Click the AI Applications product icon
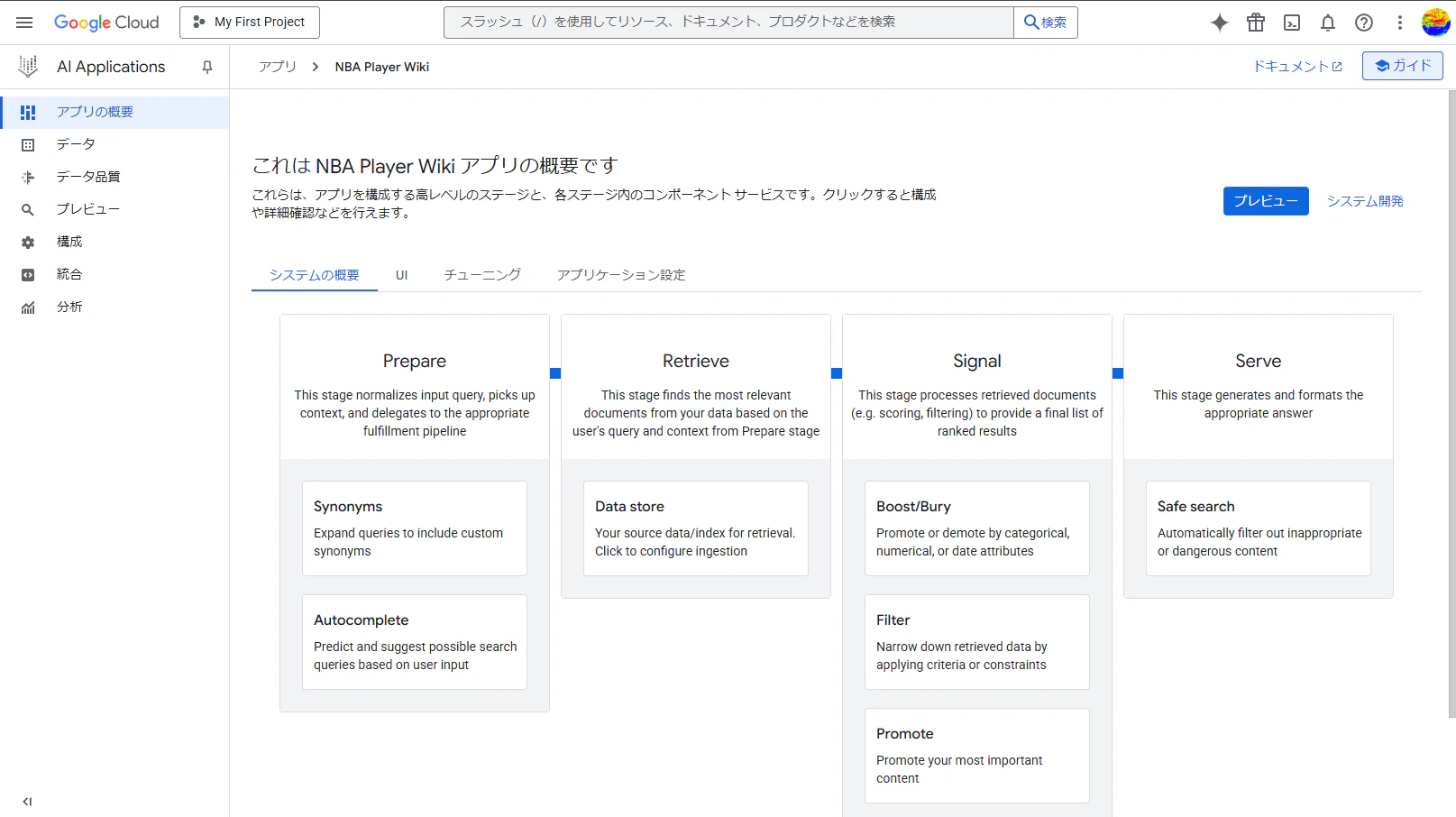 point(28,67)
